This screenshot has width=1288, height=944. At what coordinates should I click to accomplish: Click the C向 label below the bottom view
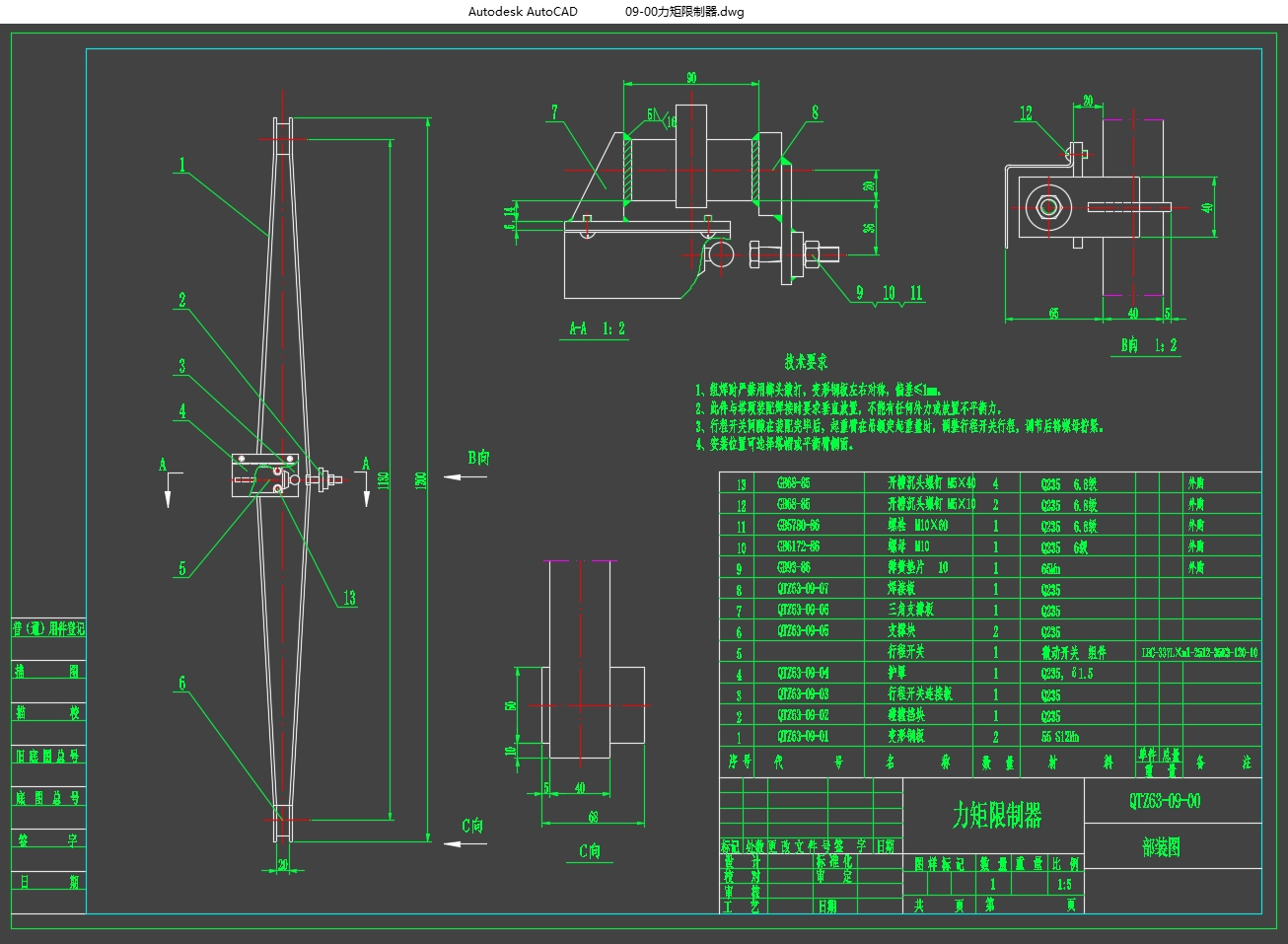[590, 850]
